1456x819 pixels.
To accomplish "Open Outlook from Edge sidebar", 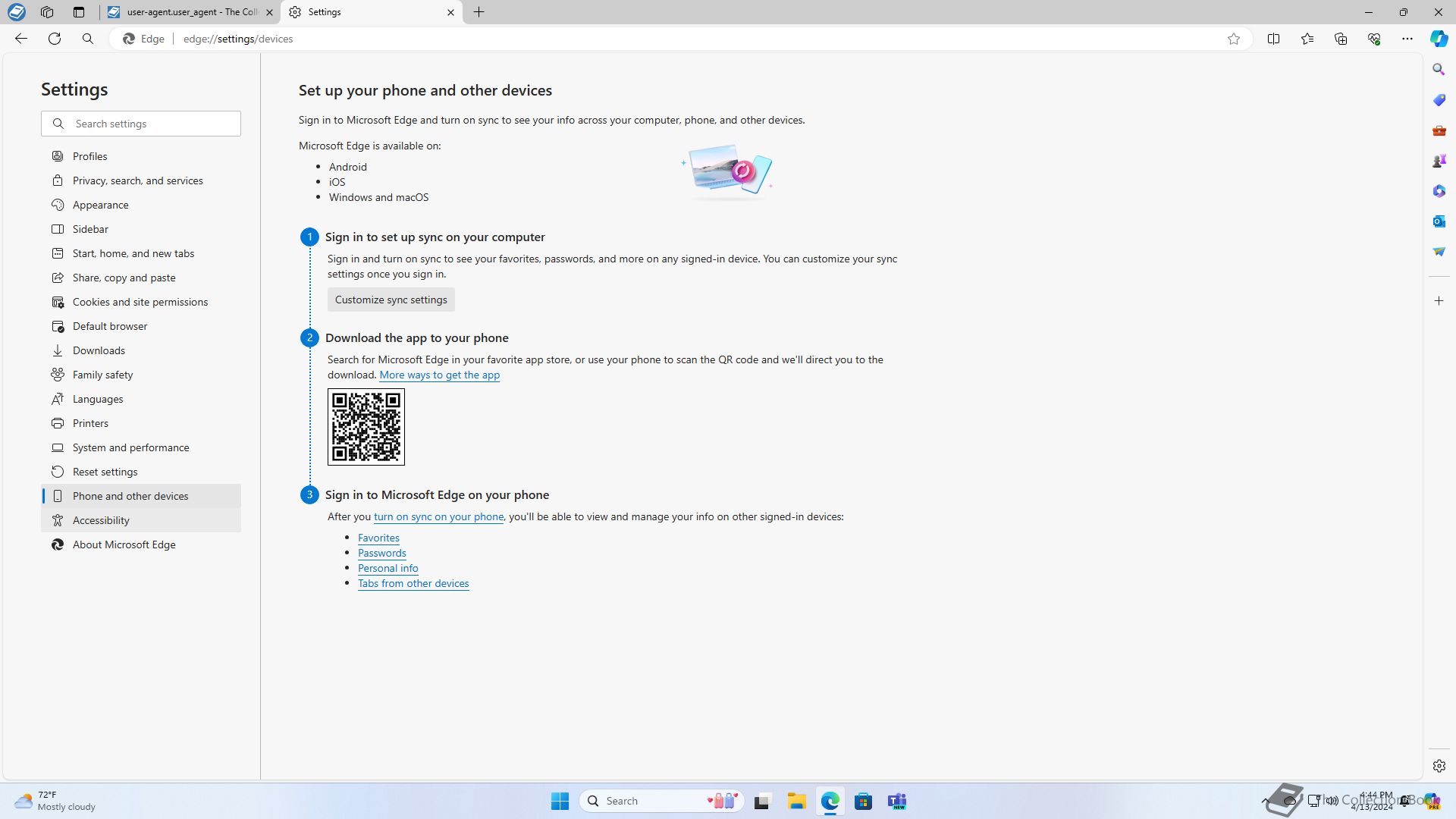I will (x=1439, y=221).
